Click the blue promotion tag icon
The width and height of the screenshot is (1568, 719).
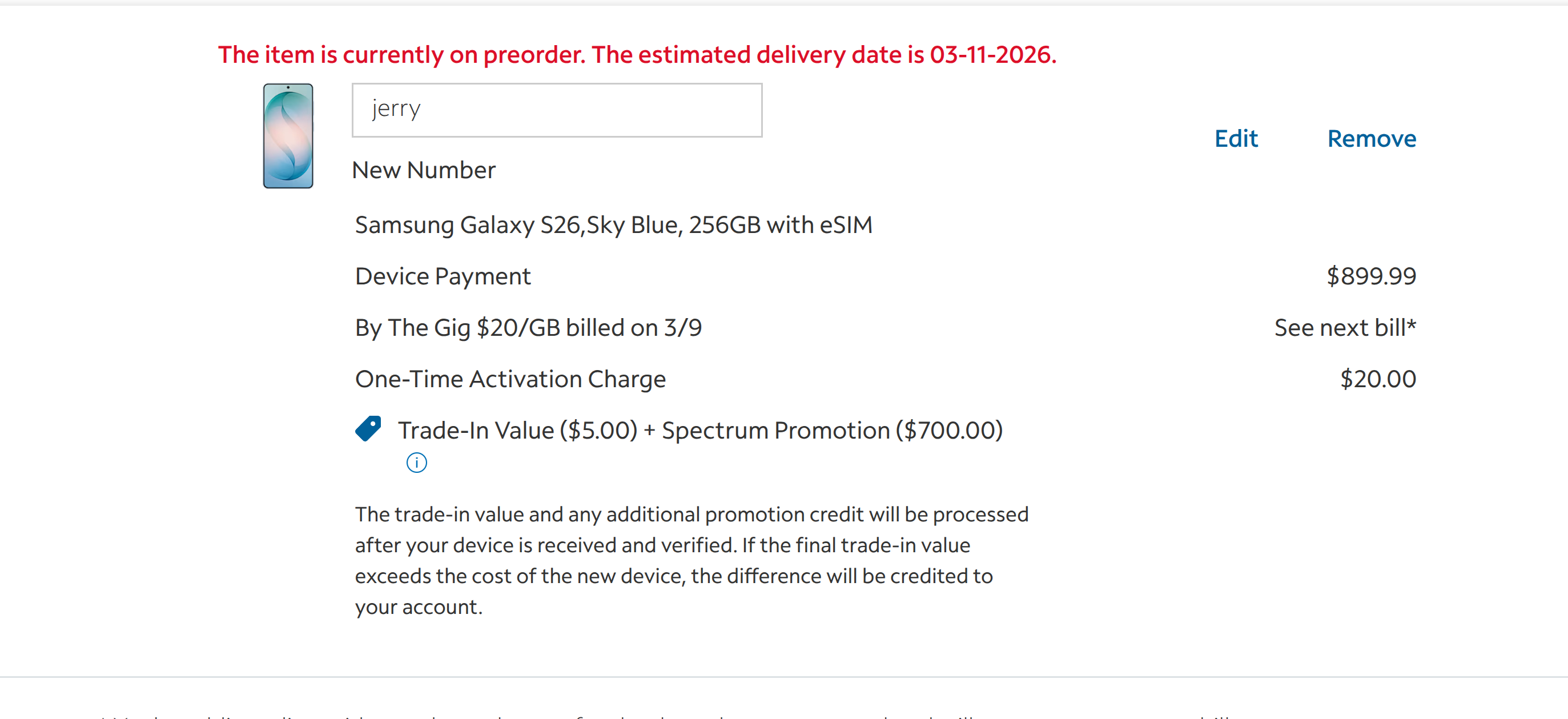[368, 428]
